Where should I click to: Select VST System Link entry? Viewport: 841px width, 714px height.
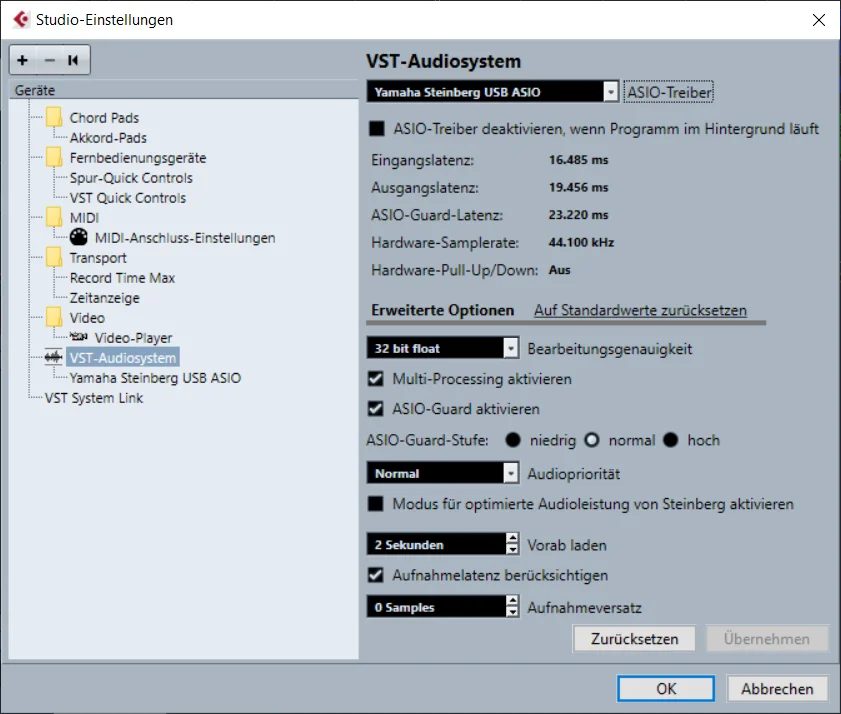coord(94,398)
